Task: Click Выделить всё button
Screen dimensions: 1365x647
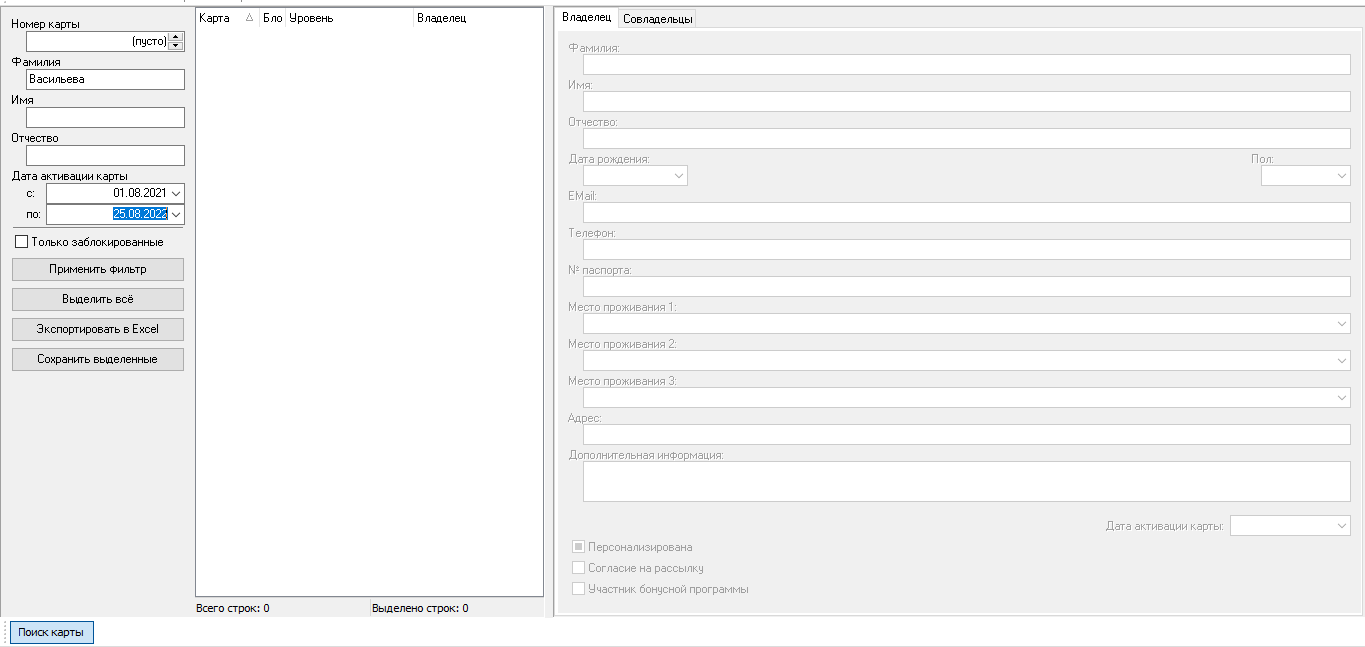Action: (x=98, y=299)
